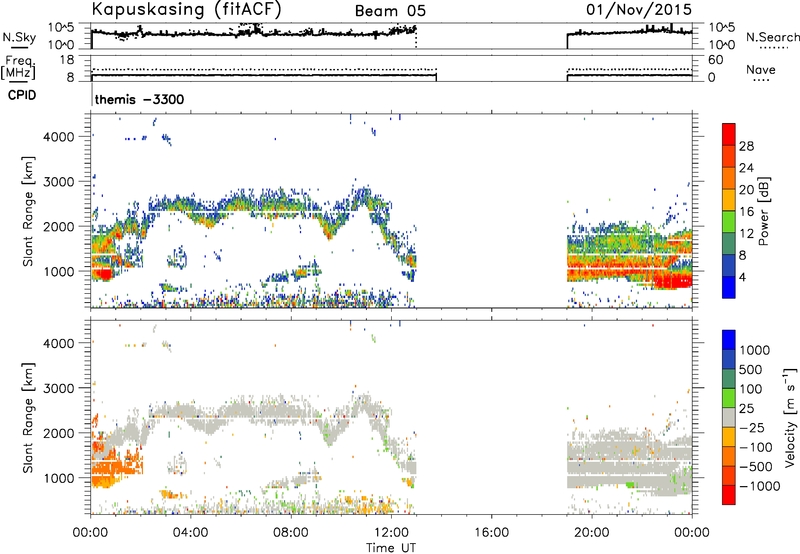Viewport: 800px width, 554px height.
Task: Click the power panel "Slant Range [km]" label
Action: click(28, 212)
